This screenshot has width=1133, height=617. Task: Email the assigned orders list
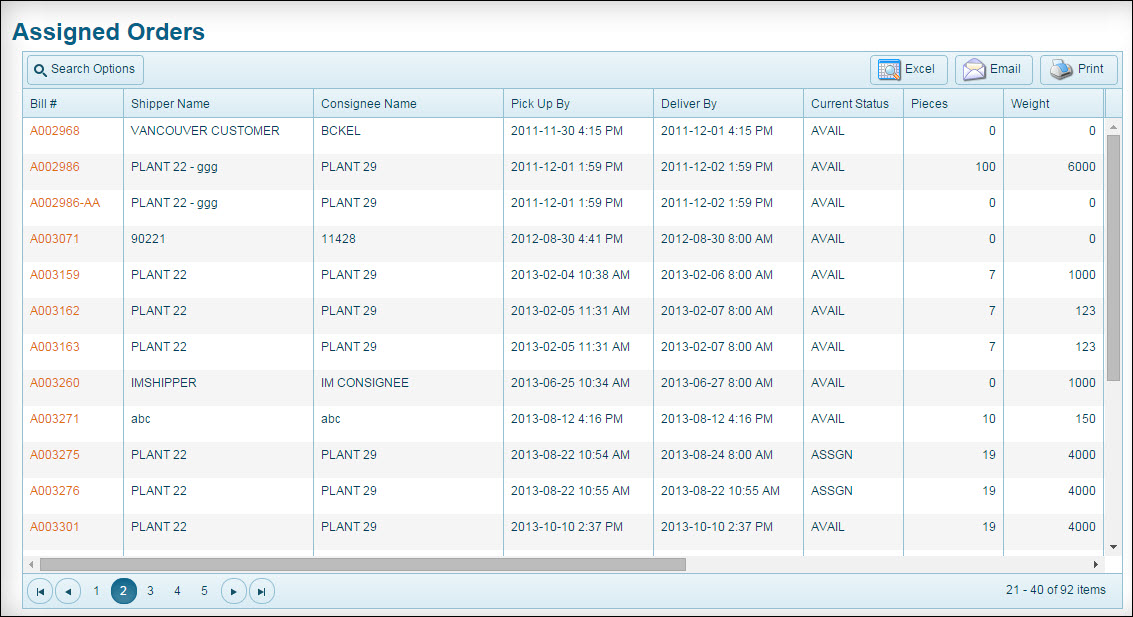pyautogui.click(x=994, y=69)
